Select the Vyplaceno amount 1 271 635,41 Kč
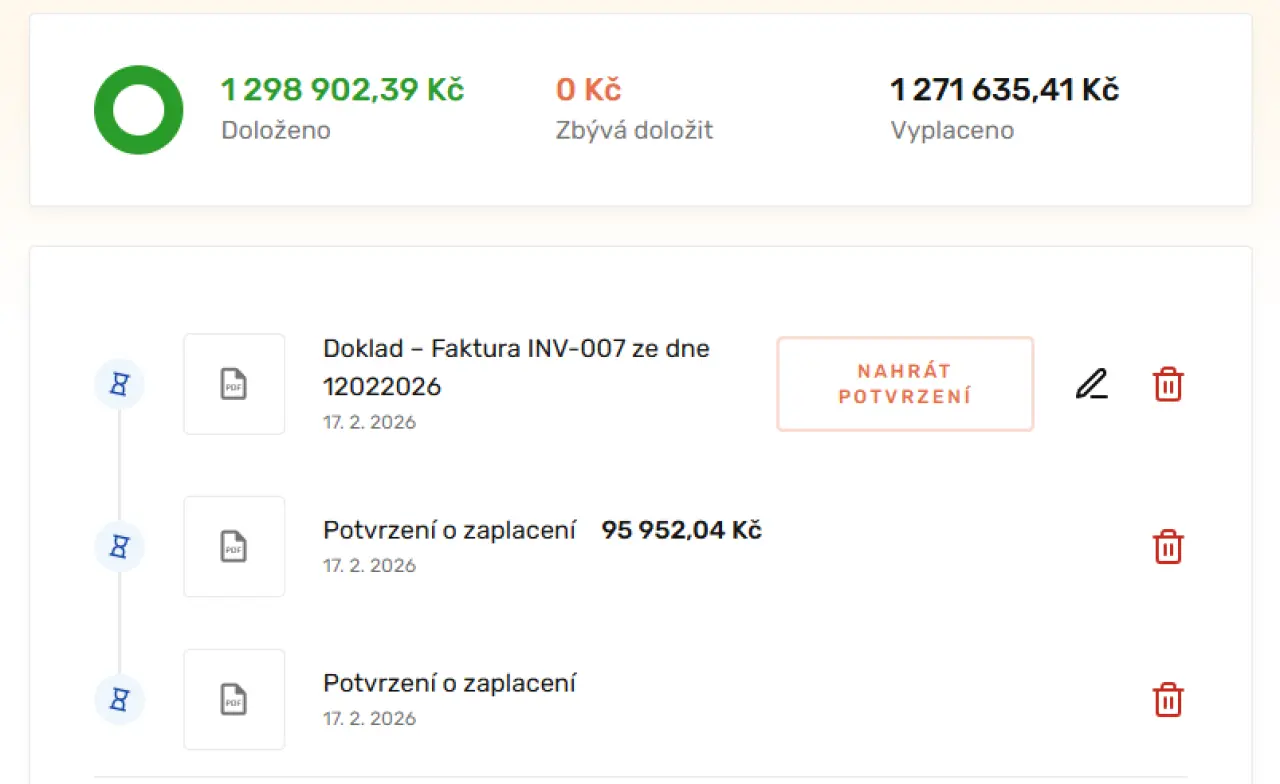 click(1004, 90)
